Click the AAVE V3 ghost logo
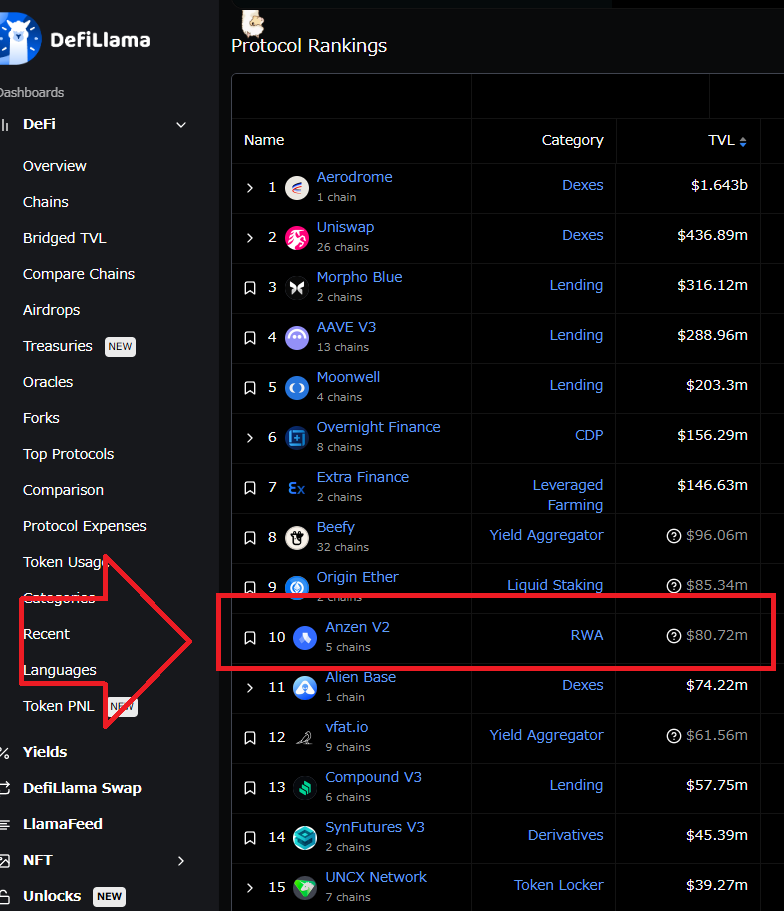Screen dimensions: 784x911 coord(296,338)
